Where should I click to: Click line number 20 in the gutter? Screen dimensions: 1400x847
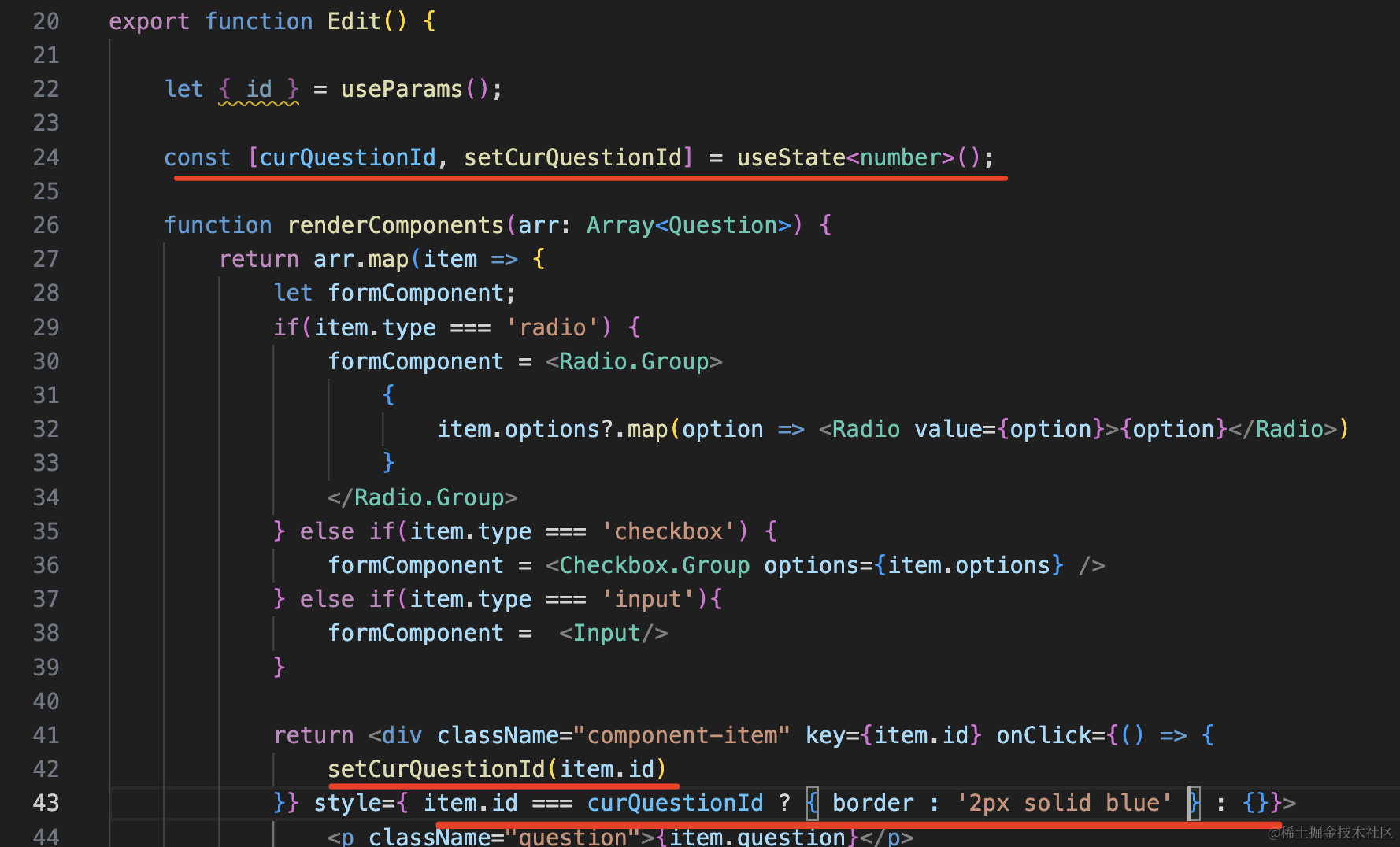pyautogui.click(x=46, y=21)
